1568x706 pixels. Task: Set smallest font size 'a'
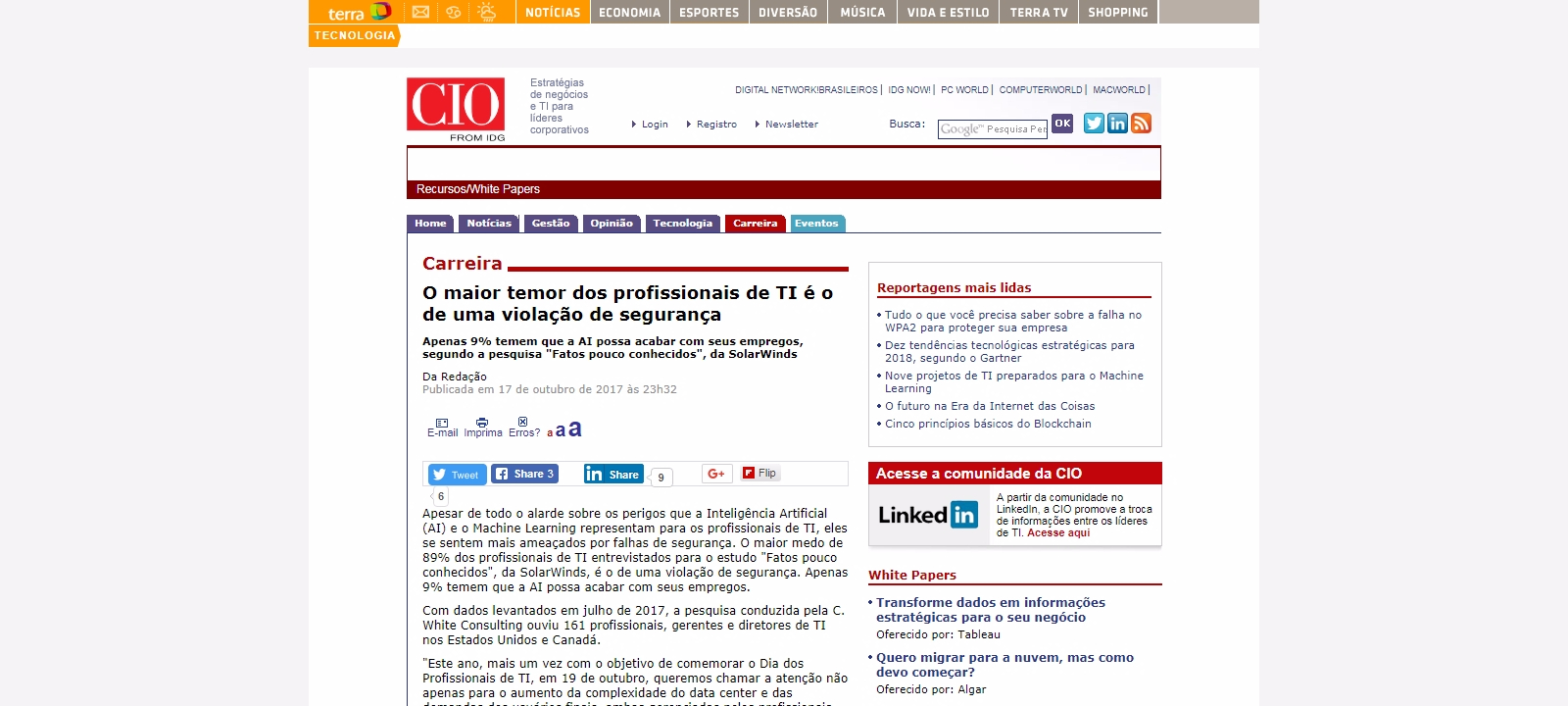click(x=550, y=432)
